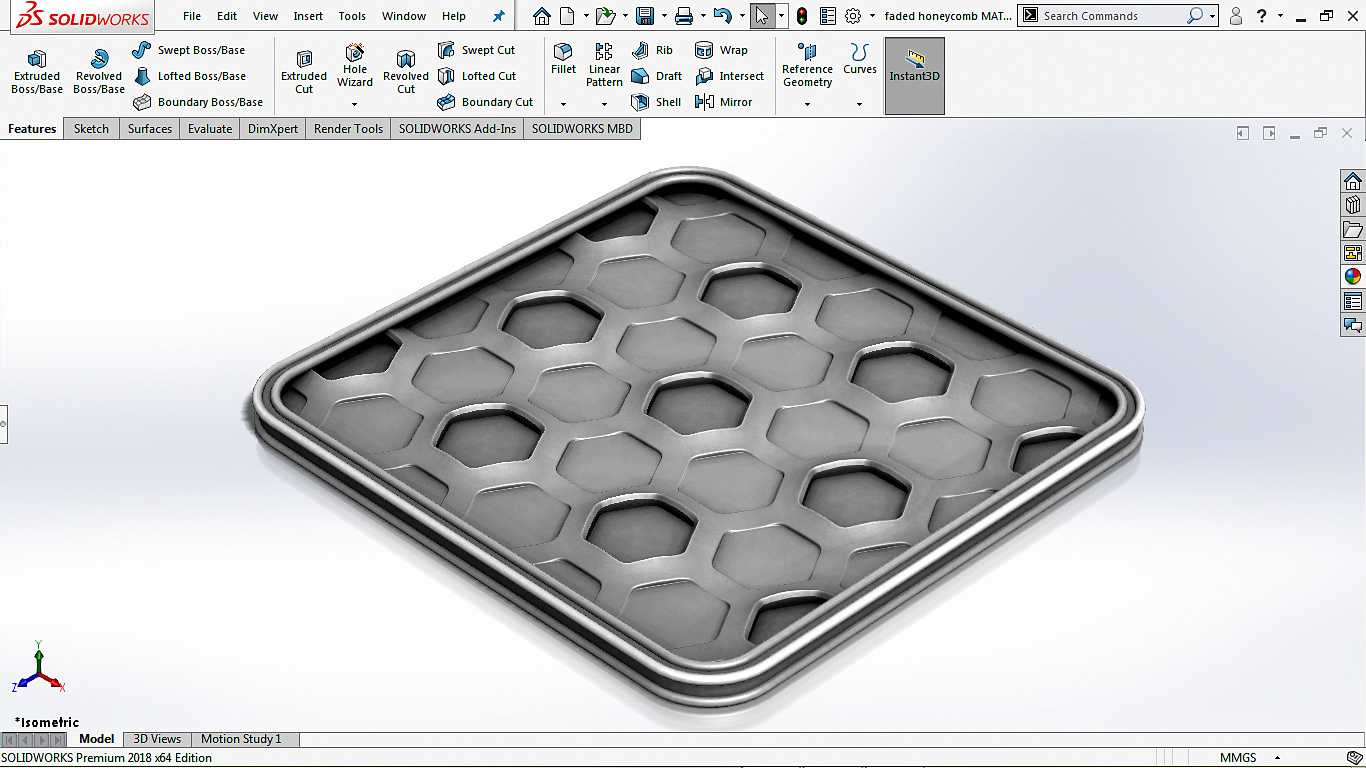
Task: Open the Window menu
Action: [404, 16]
